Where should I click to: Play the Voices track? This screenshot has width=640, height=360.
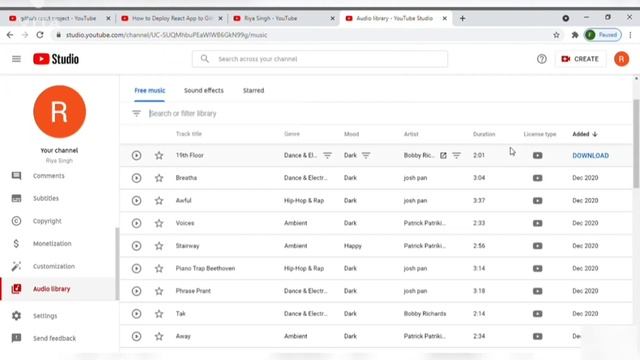136,223
